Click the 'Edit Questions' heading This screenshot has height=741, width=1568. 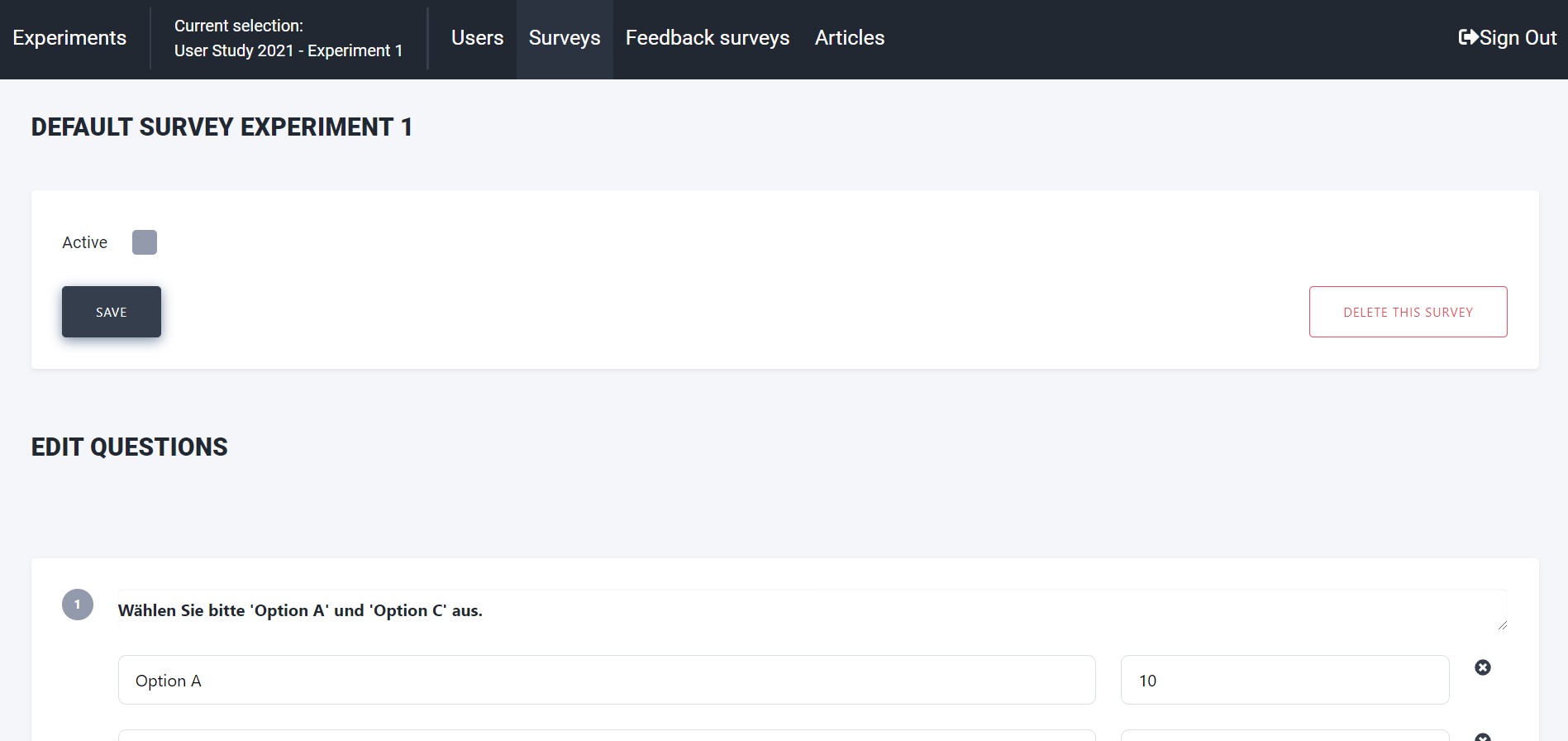coord(130,447)
